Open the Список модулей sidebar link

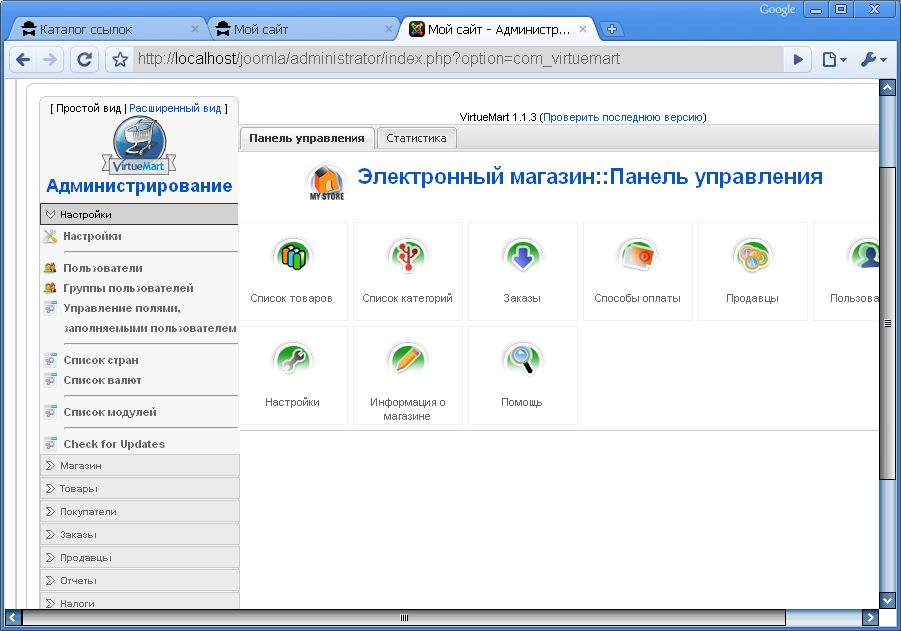(110, 412)
